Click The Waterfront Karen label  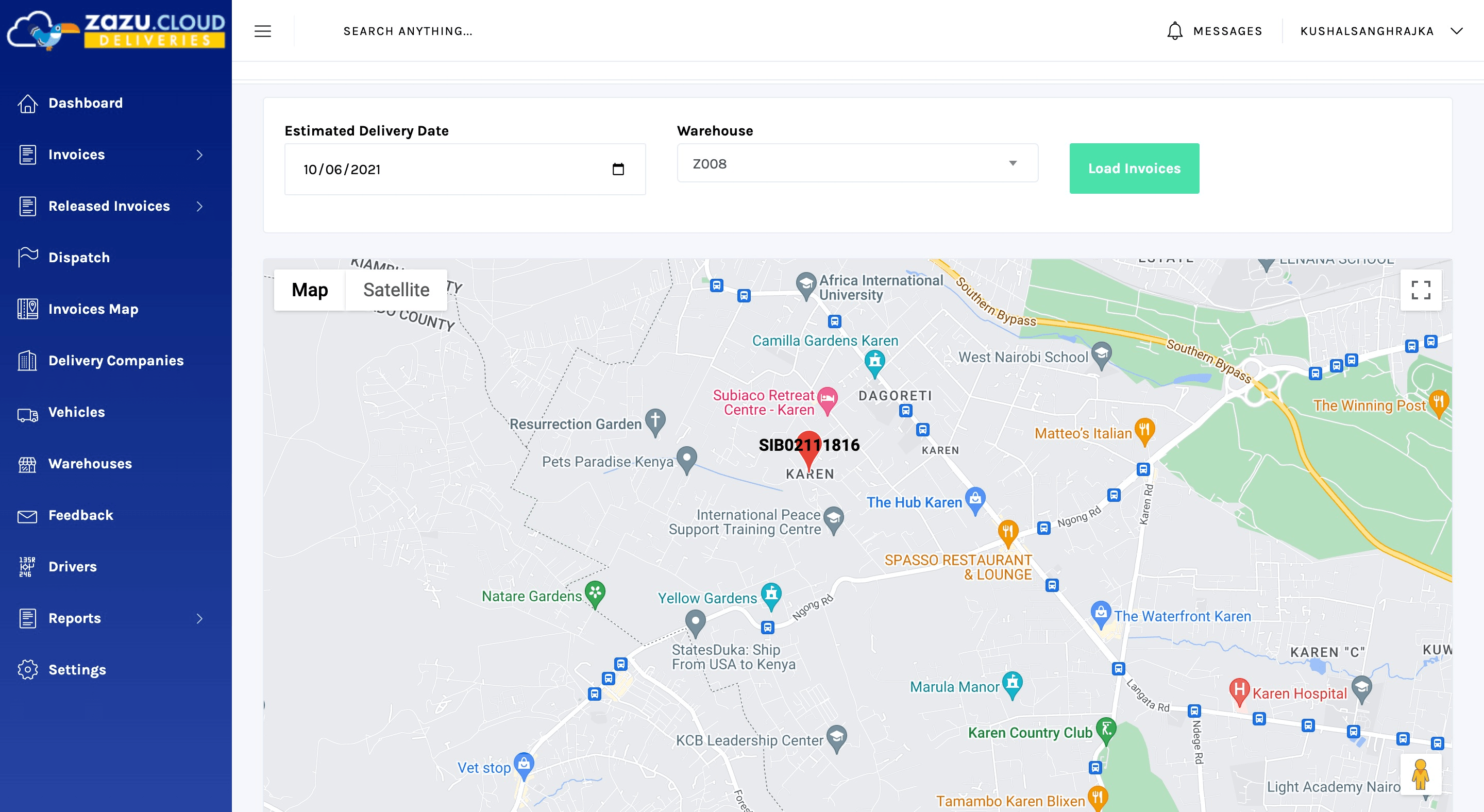(x=1182, y=616)
